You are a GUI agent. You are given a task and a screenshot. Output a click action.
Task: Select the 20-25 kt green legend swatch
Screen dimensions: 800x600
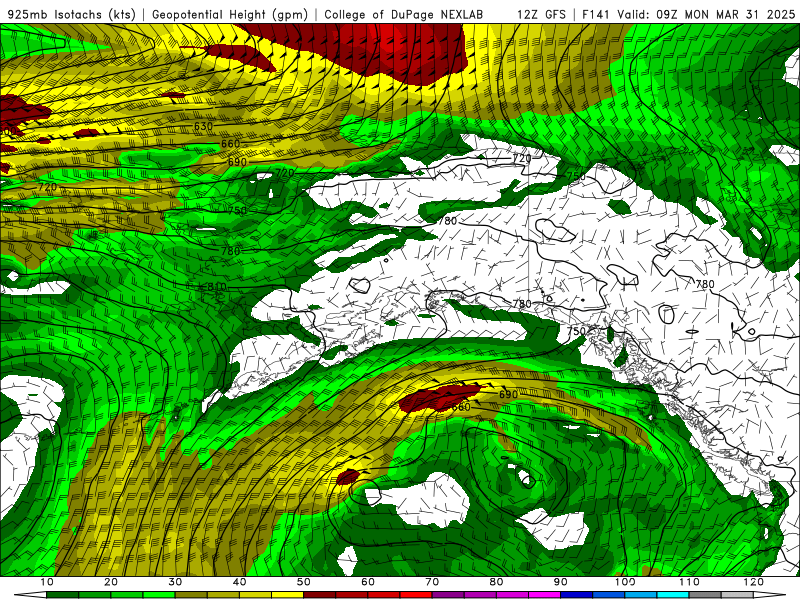coord(127,595)
